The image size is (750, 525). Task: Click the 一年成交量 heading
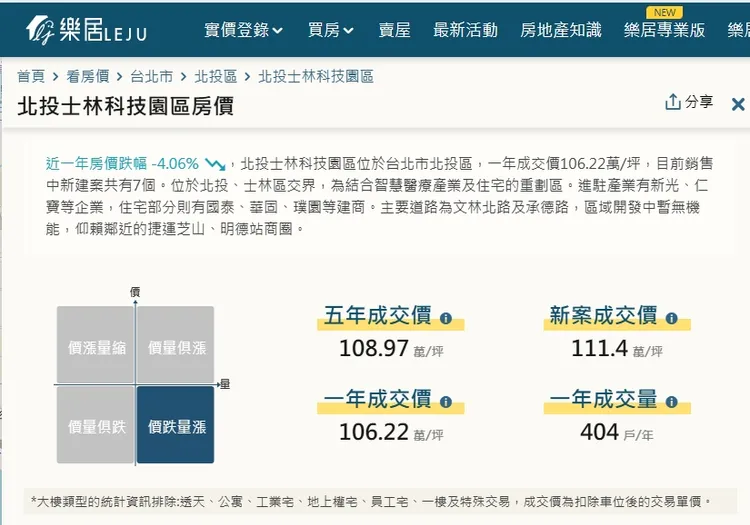click(603, 399)
